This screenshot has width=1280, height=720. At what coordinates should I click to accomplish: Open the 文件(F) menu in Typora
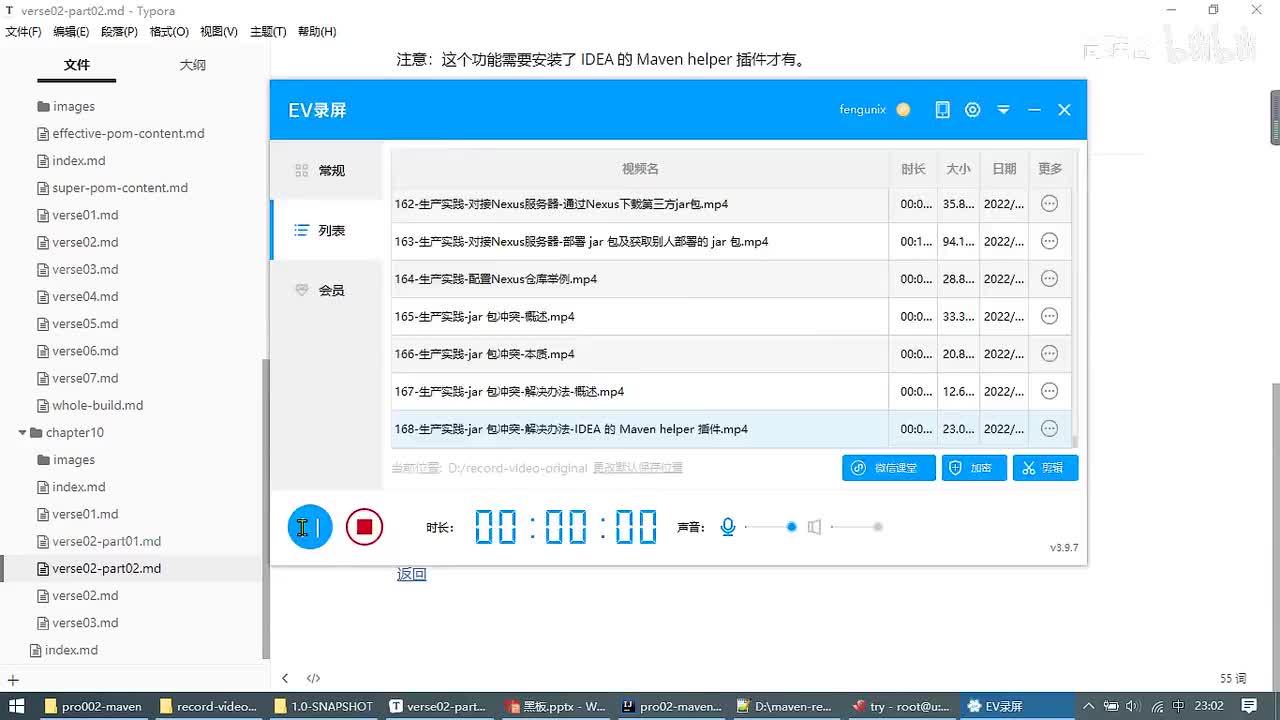pos(24,32)
